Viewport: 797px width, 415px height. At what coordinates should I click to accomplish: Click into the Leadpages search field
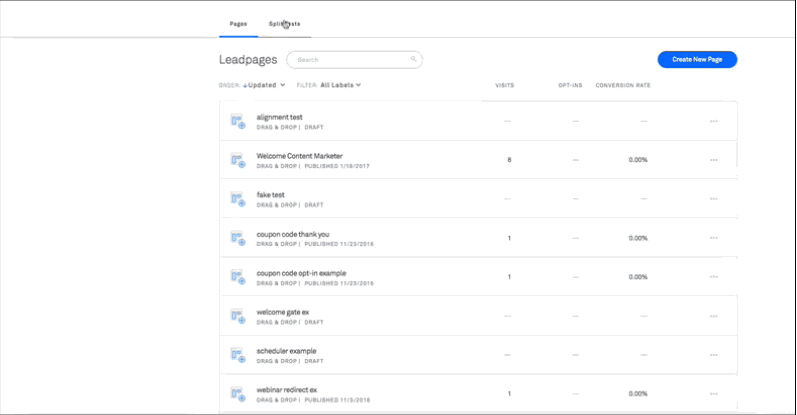click(x=354, y=60)
